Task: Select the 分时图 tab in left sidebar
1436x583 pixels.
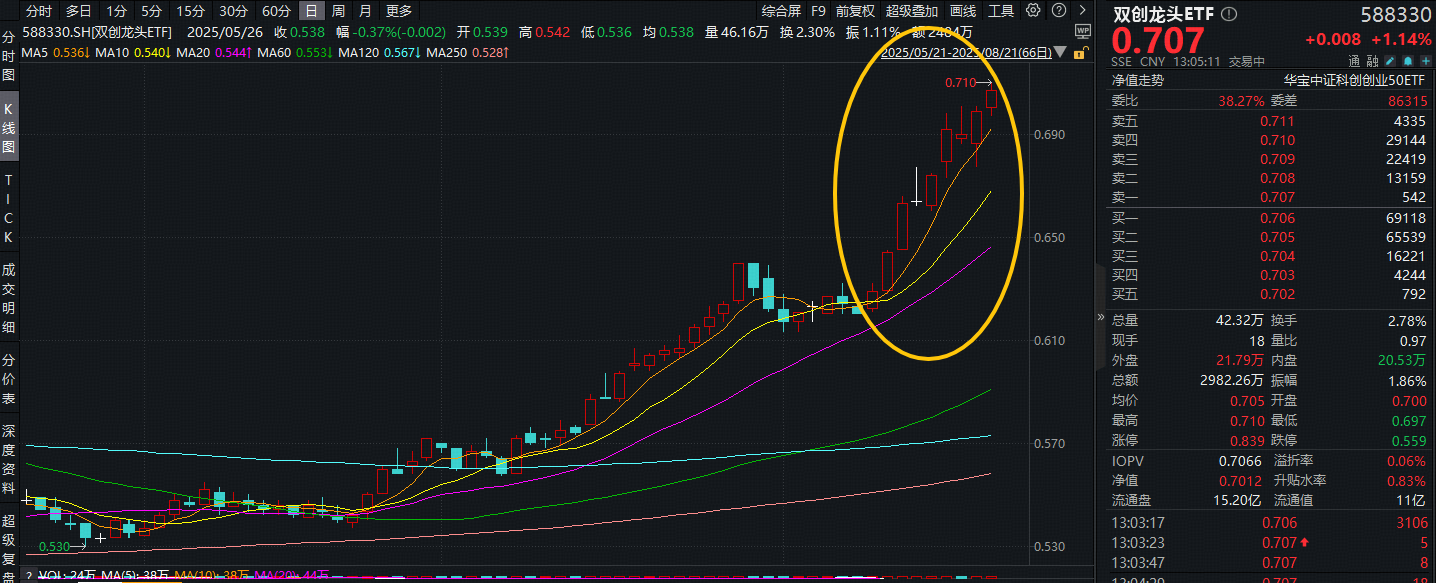Action: click(x=9, y=56)
